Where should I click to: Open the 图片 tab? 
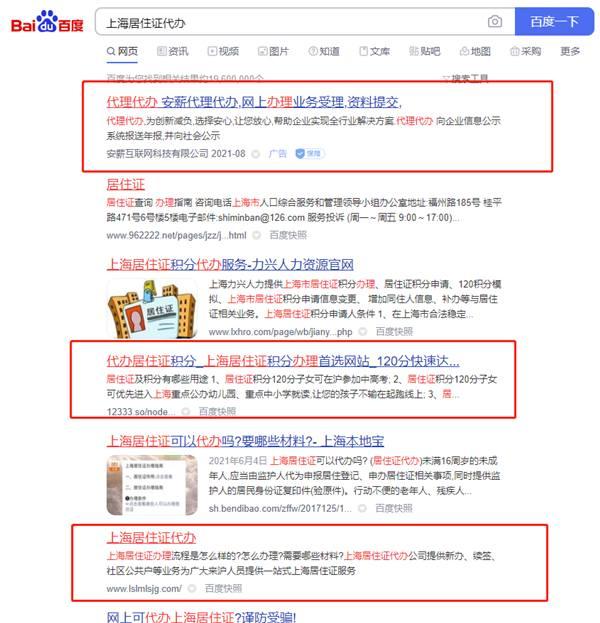click(273, 51)
